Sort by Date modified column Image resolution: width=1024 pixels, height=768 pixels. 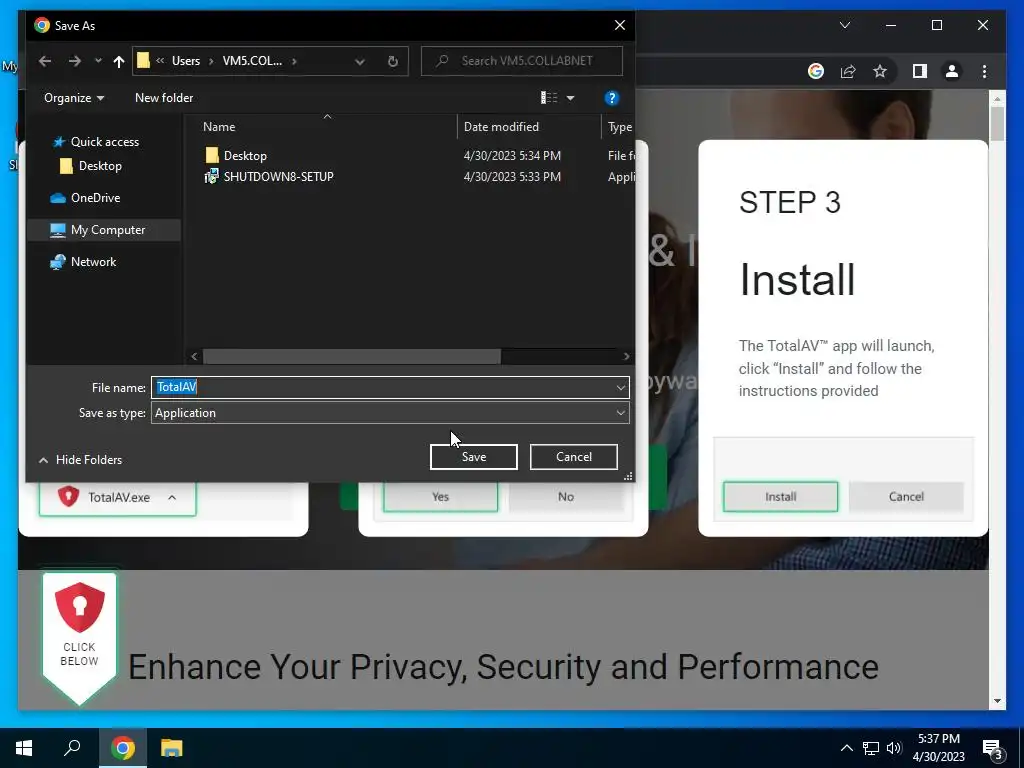(501, 127)
